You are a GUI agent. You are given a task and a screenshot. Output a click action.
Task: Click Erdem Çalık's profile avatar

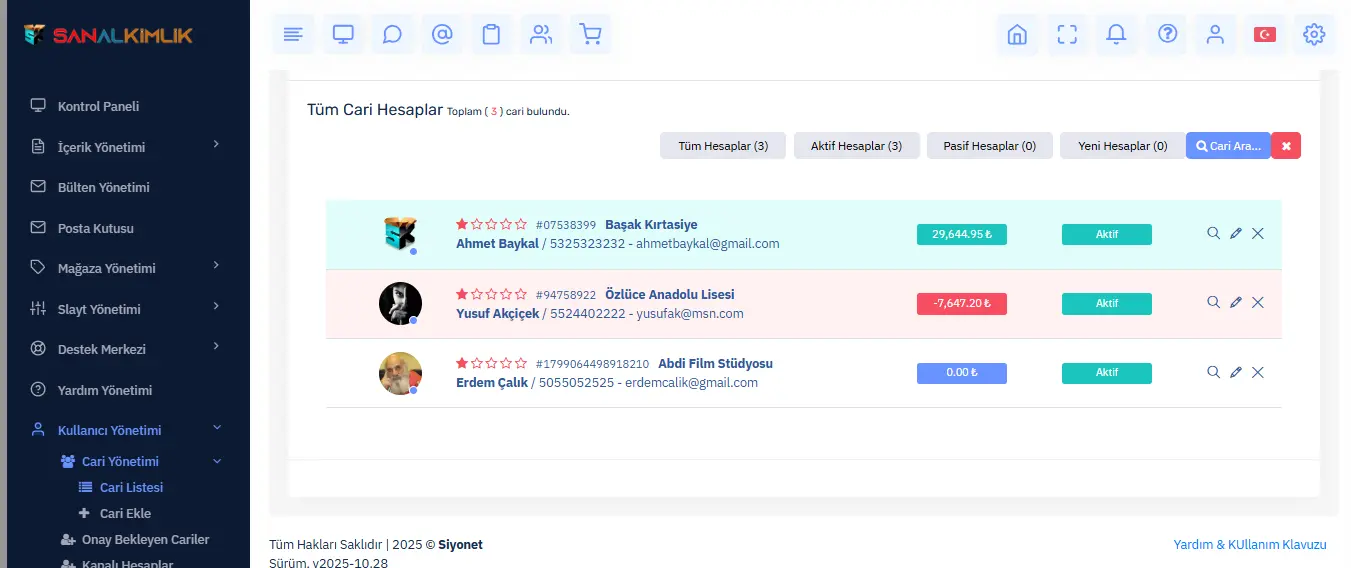(400, 373)
